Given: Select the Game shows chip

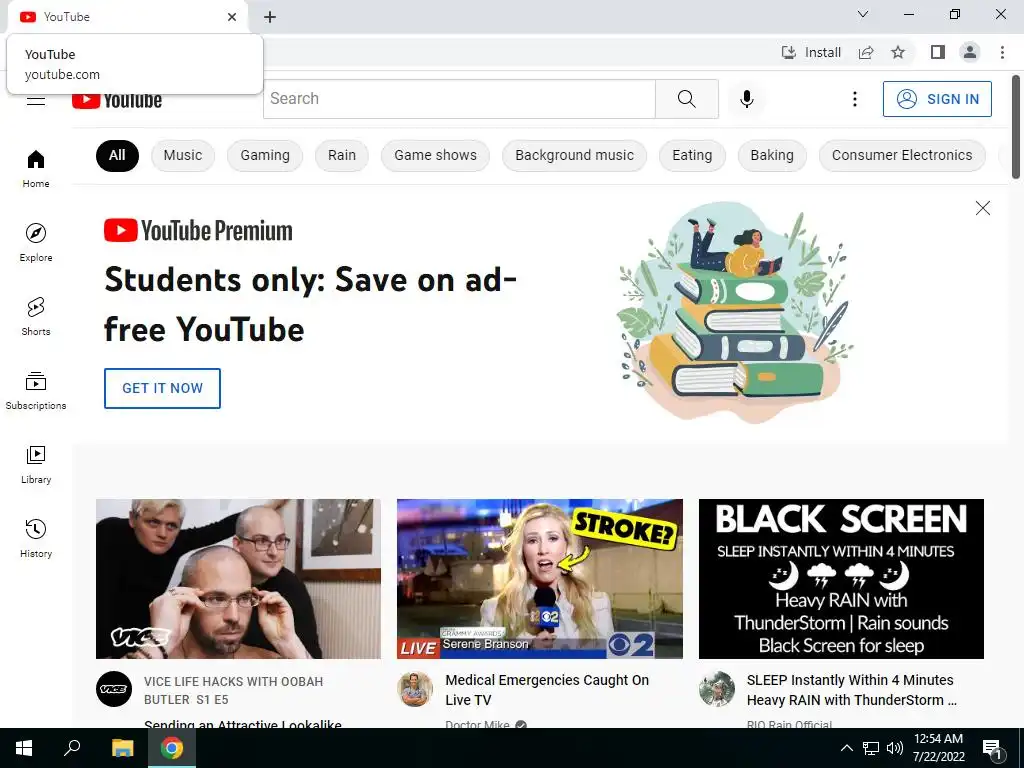Looking at the screenshot, I should [x=435, y=155].
